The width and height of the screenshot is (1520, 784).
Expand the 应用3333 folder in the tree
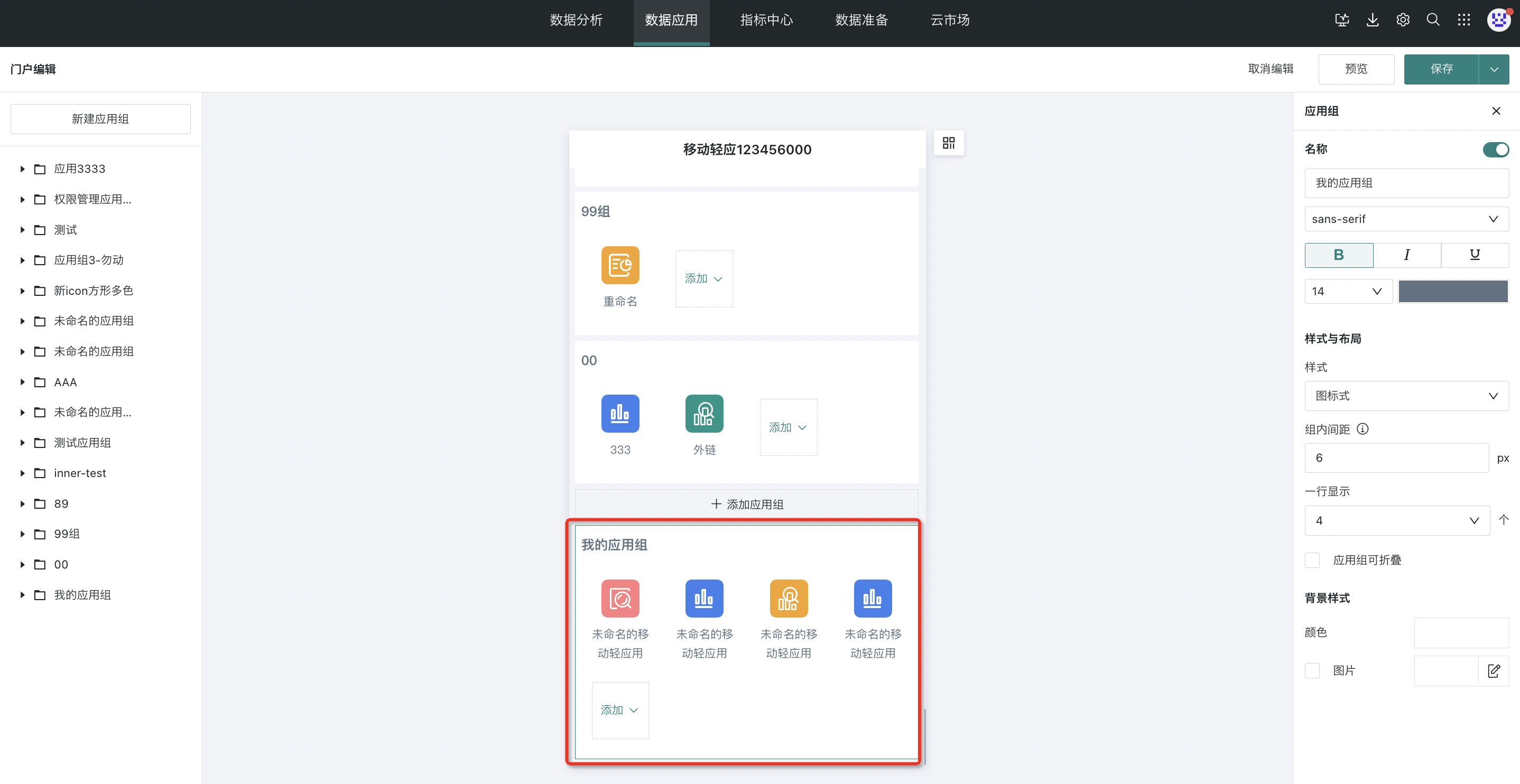point(22,169)
